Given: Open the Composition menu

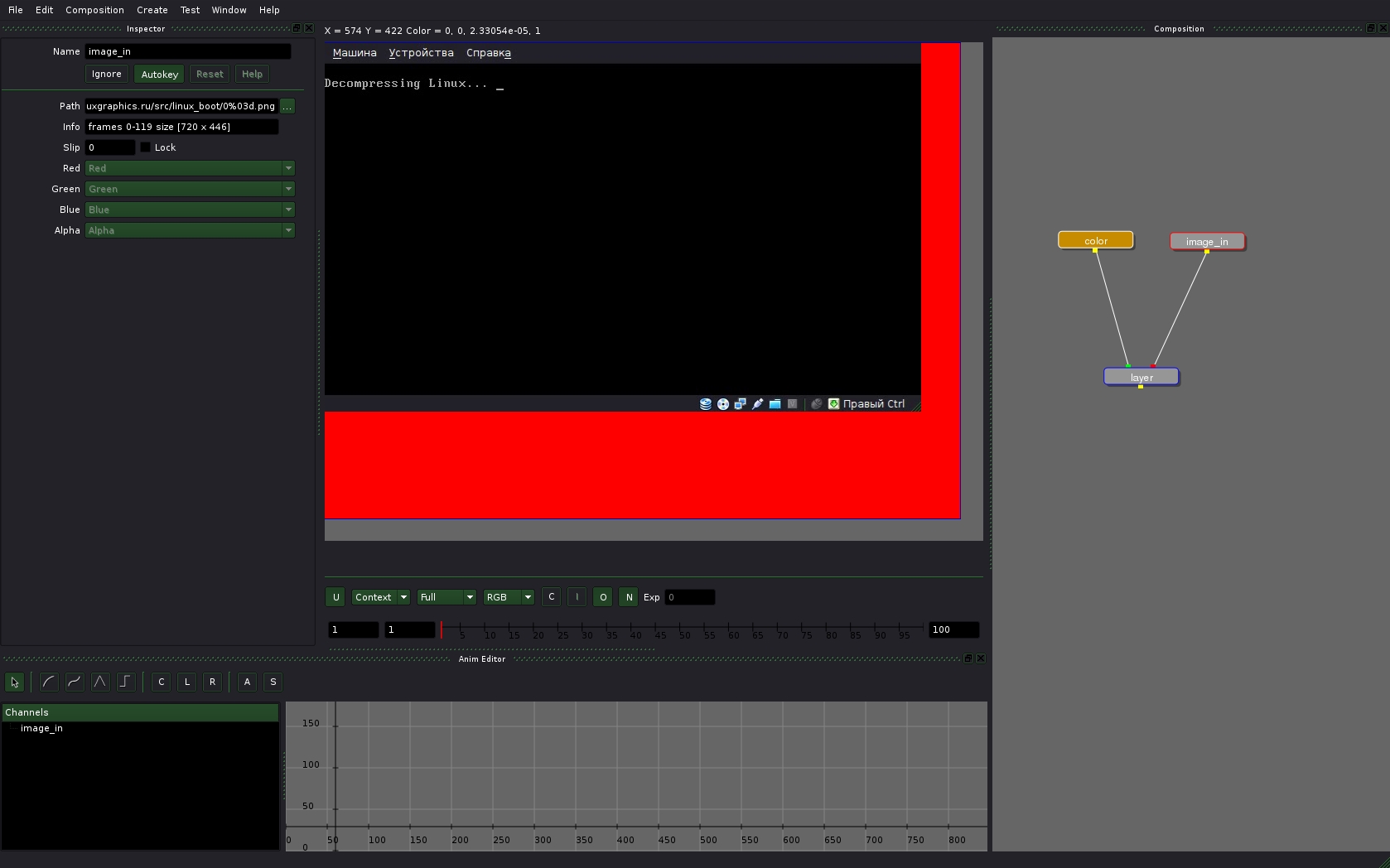Looking at the screenshot, I should [x=94, y=10].
